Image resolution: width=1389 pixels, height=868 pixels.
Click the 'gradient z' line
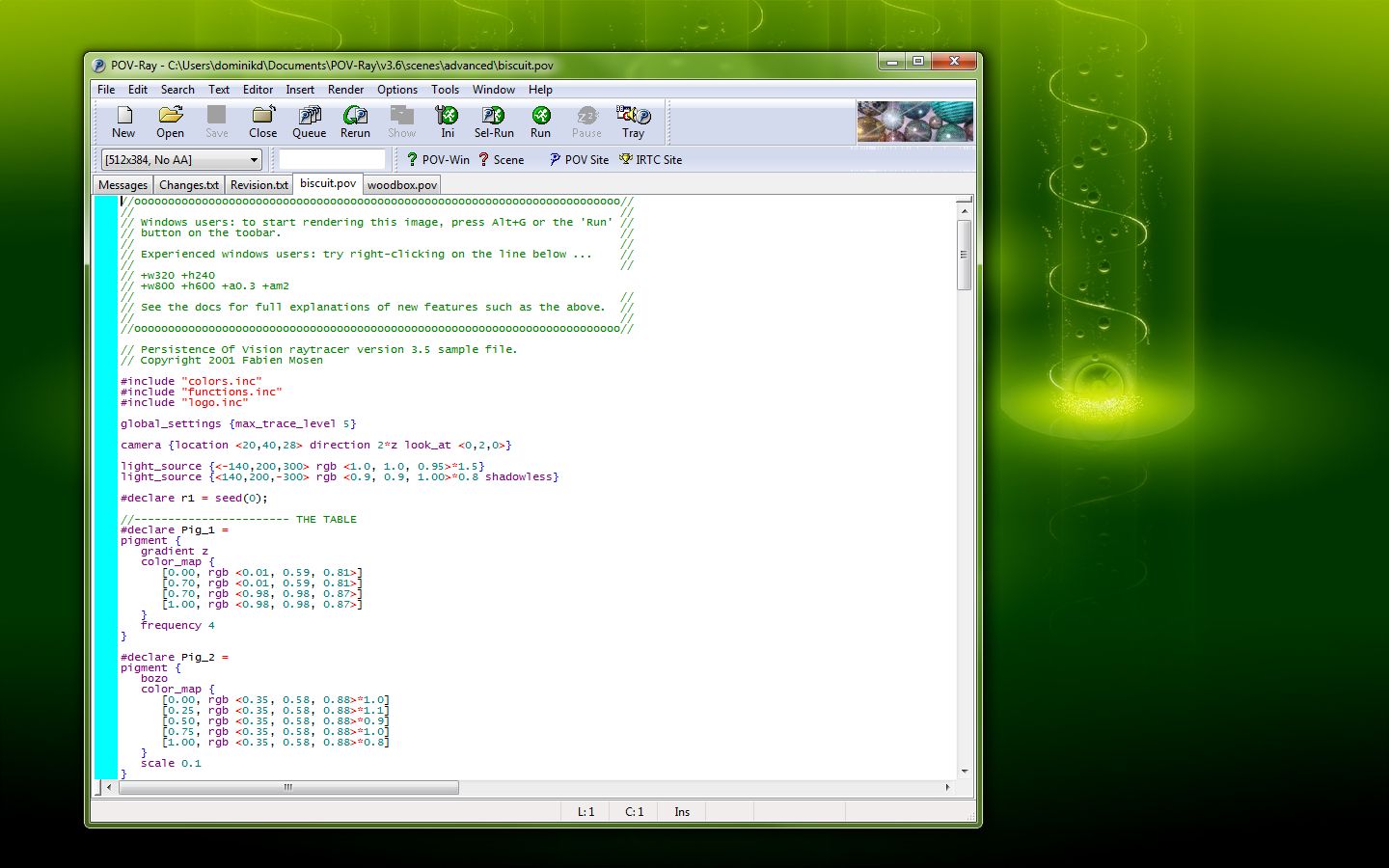pos(175,551)
